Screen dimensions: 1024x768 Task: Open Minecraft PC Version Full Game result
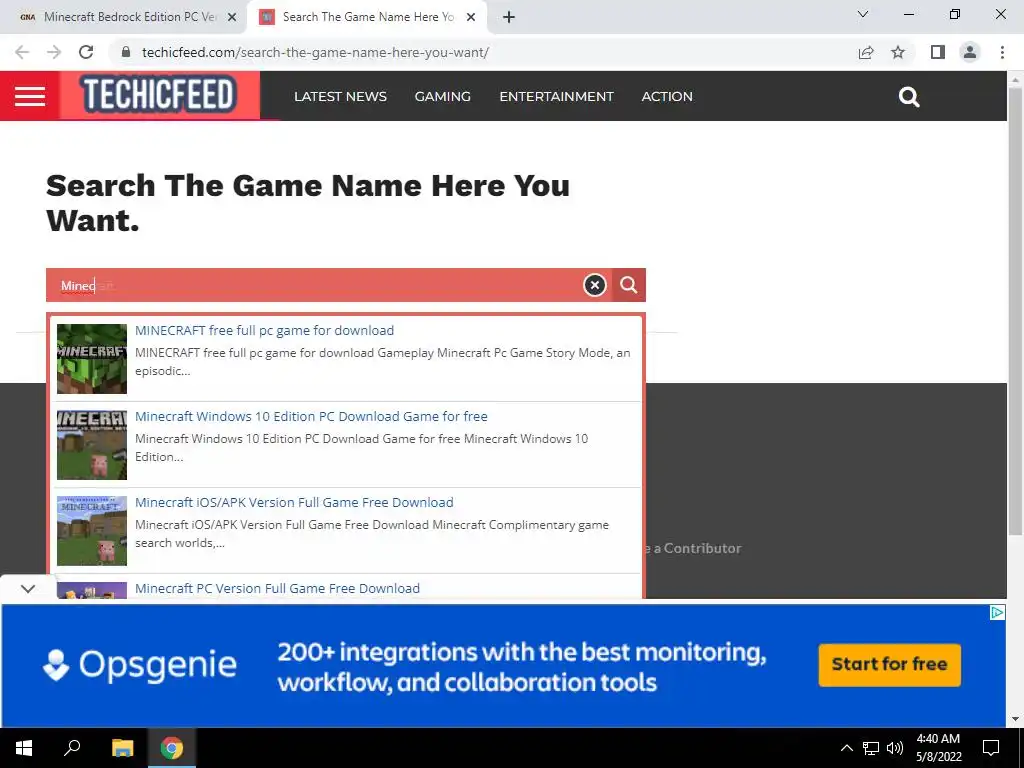pos(278,588)
